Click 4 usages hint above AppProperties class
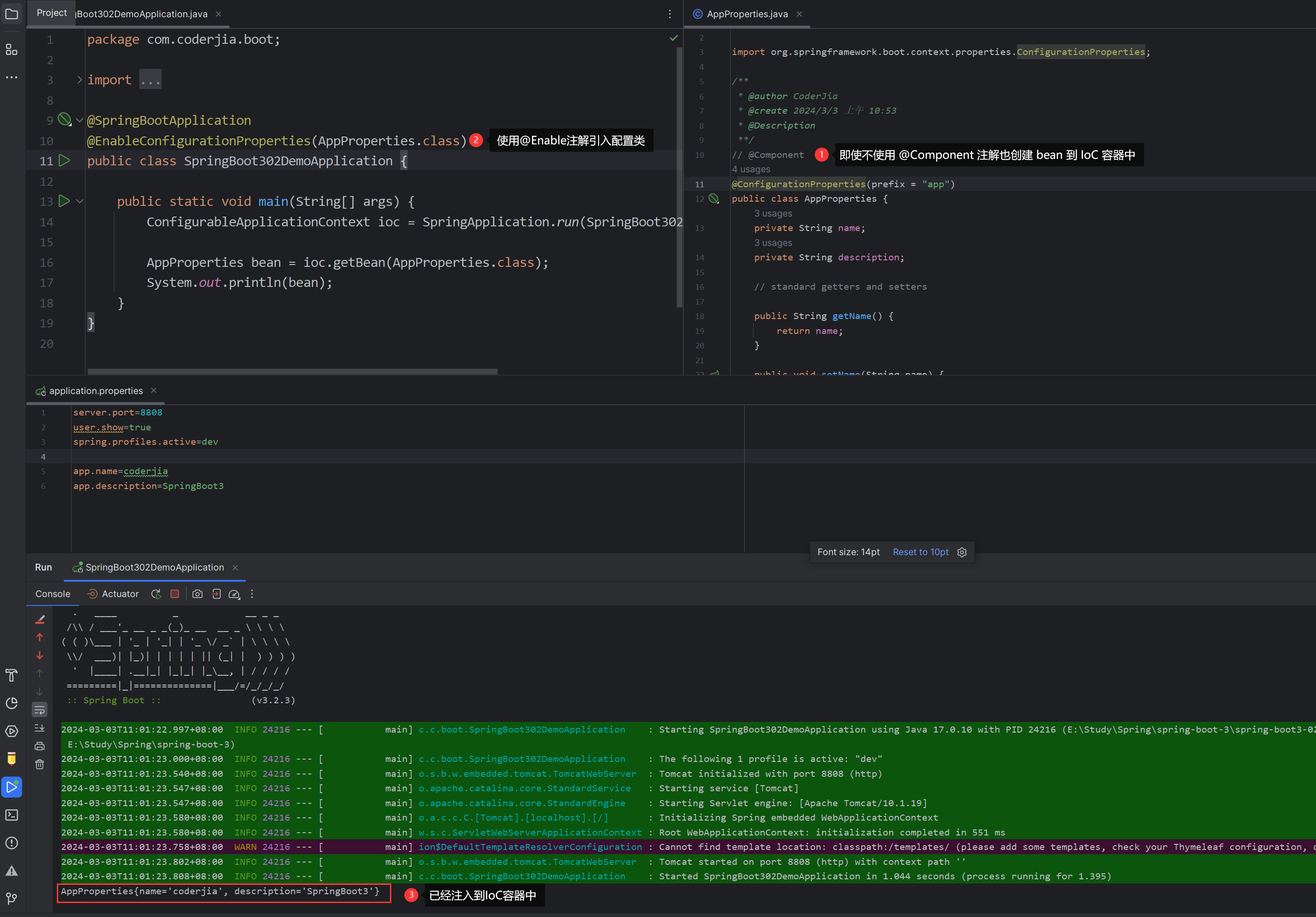The image size is (1316, 917). (751, 169)
